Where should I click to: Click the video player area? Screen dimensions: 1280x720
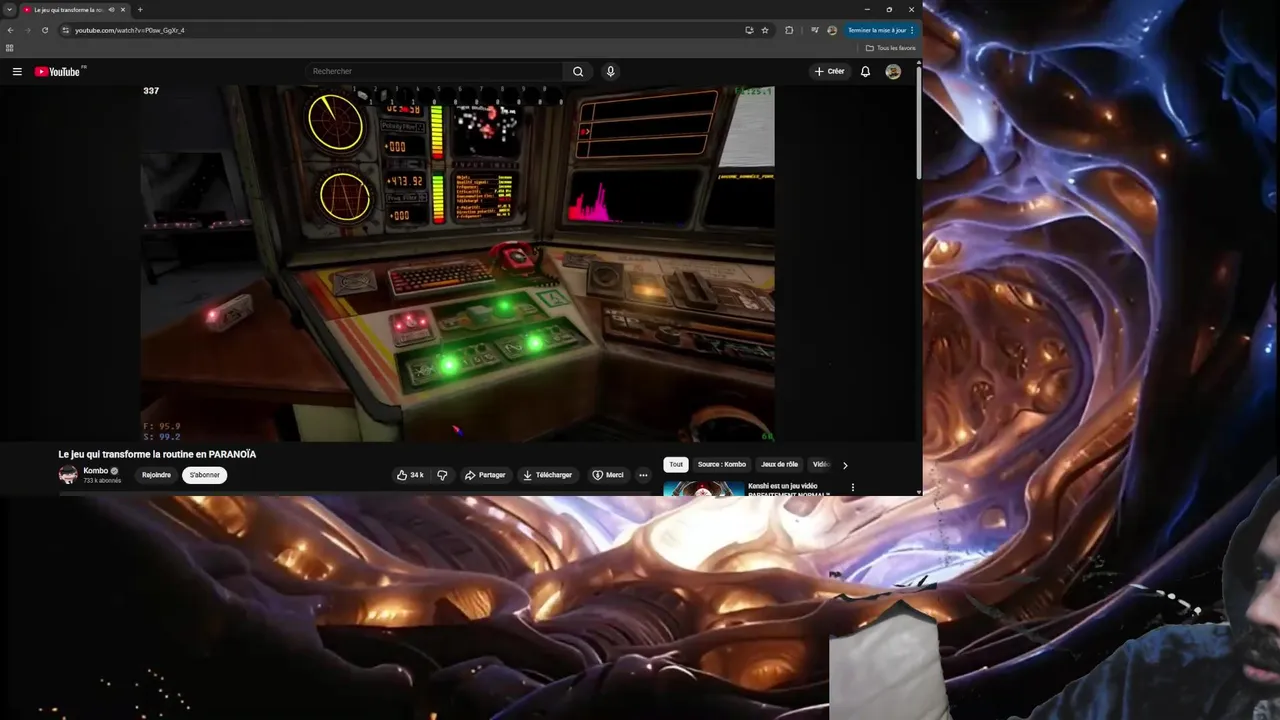pyautogui.click(x=458, y=263)
